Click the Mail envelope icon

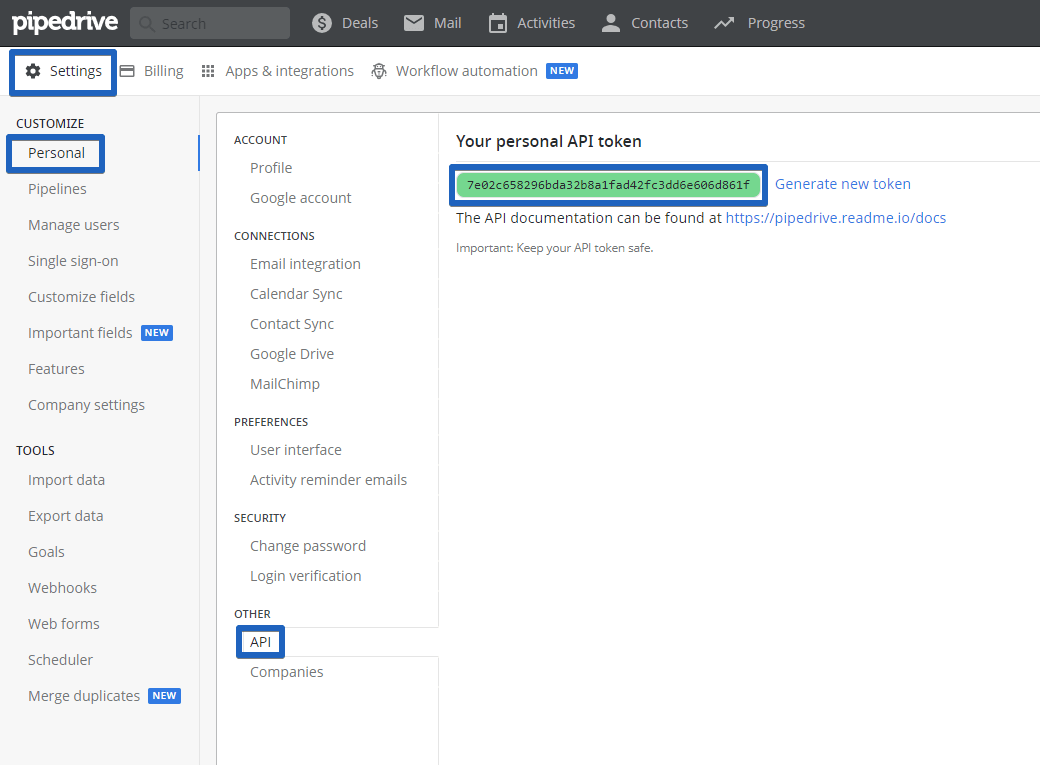[x=414, y=23]
